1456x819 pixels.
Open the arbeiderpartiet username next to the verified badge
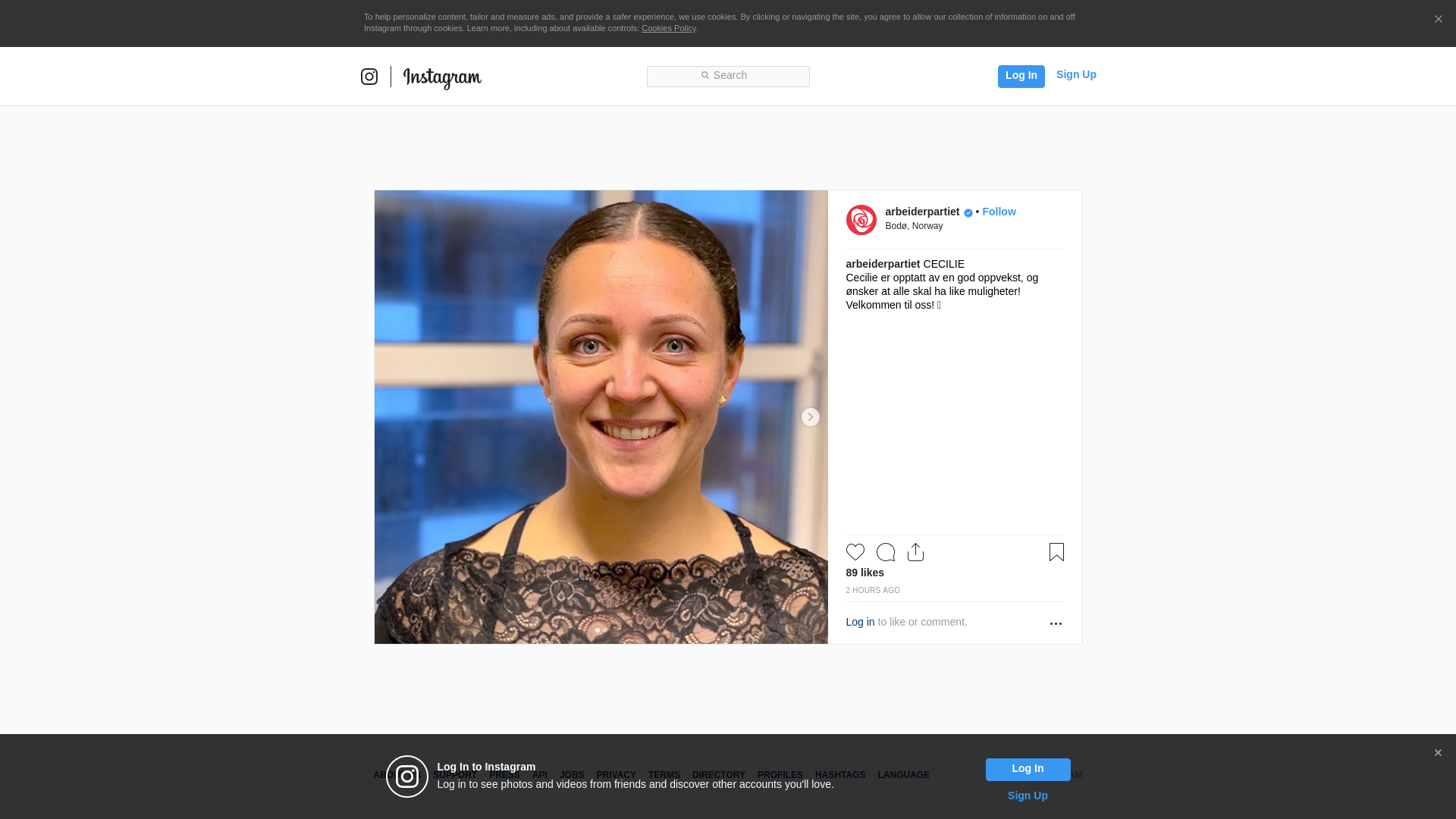[922, 212]
